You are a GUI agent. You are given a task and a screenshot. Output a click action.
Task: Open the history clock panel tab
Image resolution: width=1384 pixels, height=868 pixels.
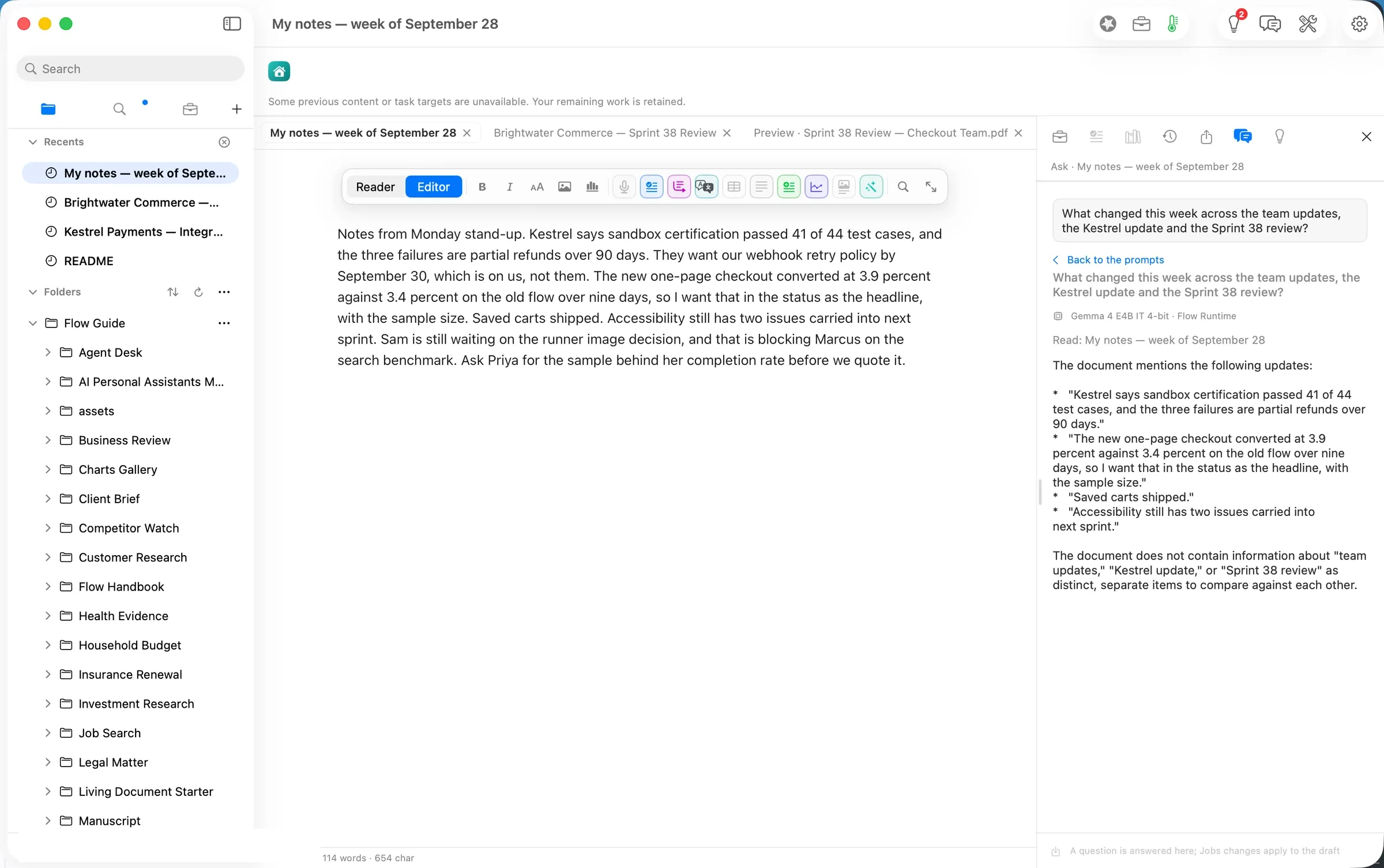[1169, 137]
